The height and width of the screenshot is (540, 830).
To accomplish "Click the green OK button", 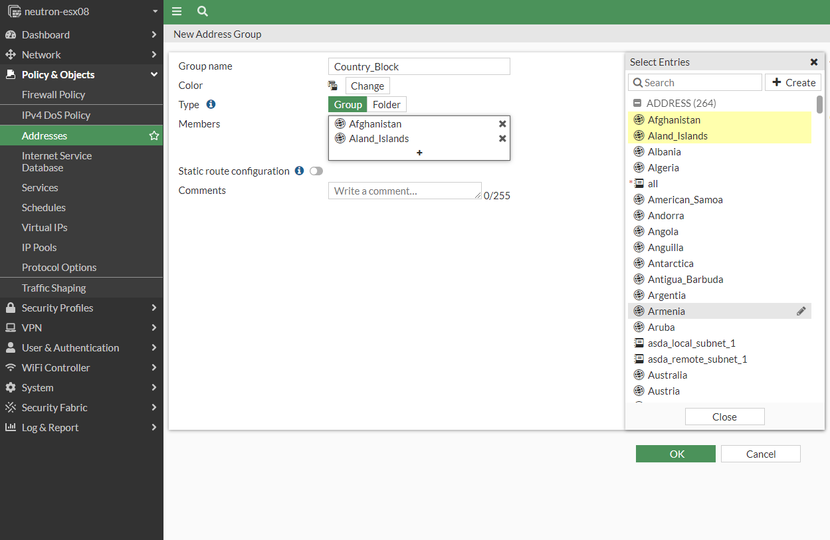I will [675, 454].
